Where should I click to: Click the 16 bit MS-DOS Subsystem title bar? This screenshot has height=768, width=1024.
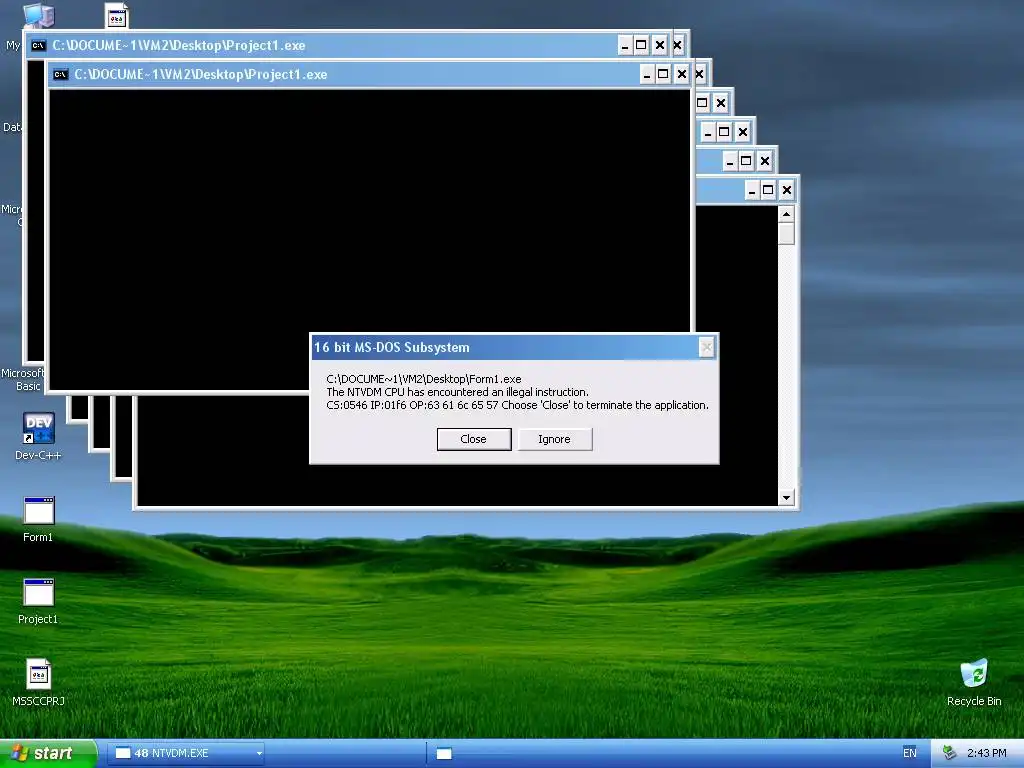tap(514, 347)
